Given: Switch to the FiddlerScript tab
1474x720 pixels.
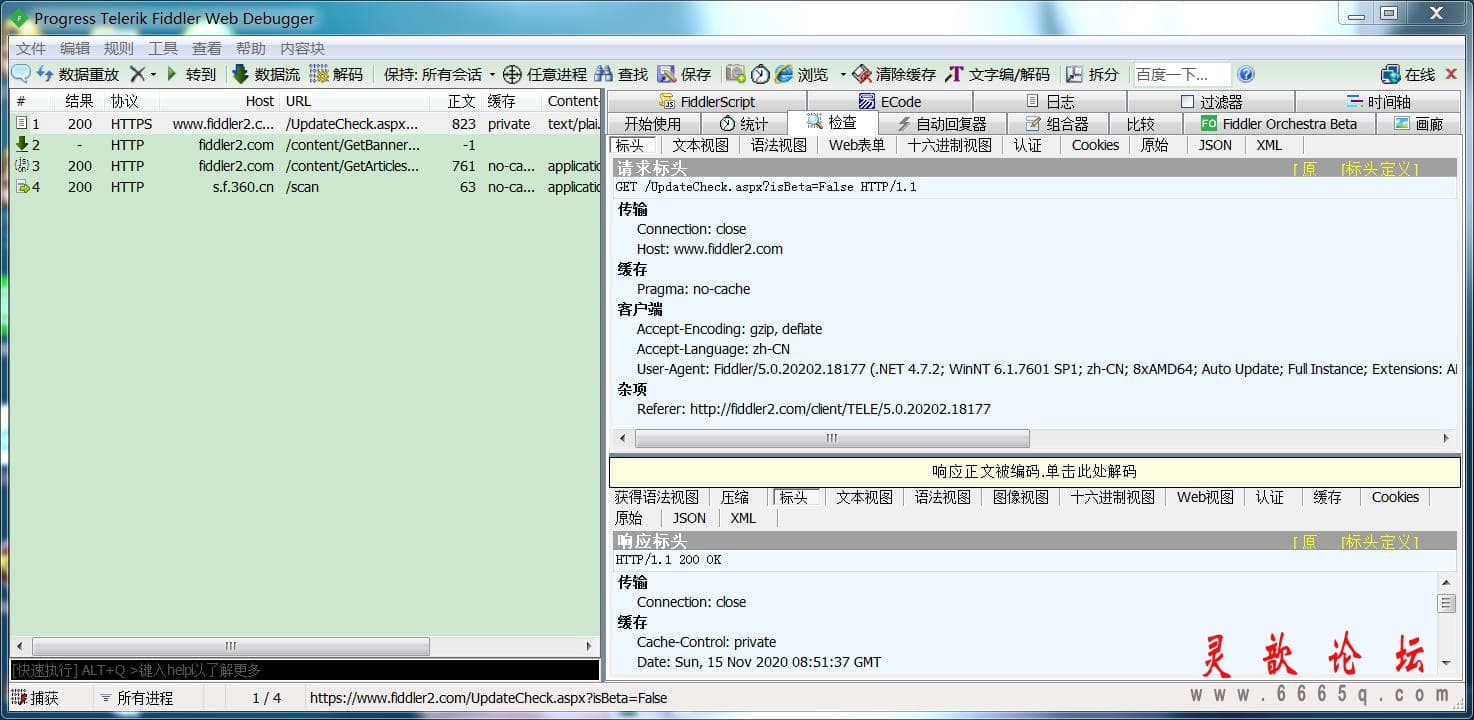Looking at the screenshot, I should pos(707,101).
